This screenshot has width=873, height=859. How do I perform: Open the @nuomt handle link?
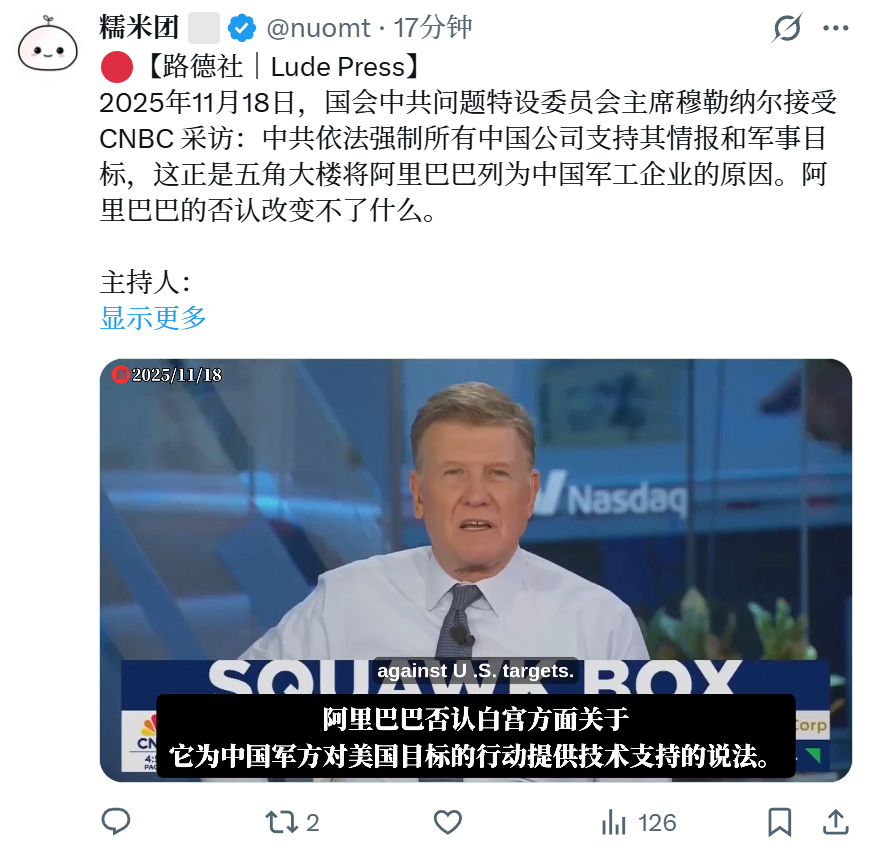318,28
